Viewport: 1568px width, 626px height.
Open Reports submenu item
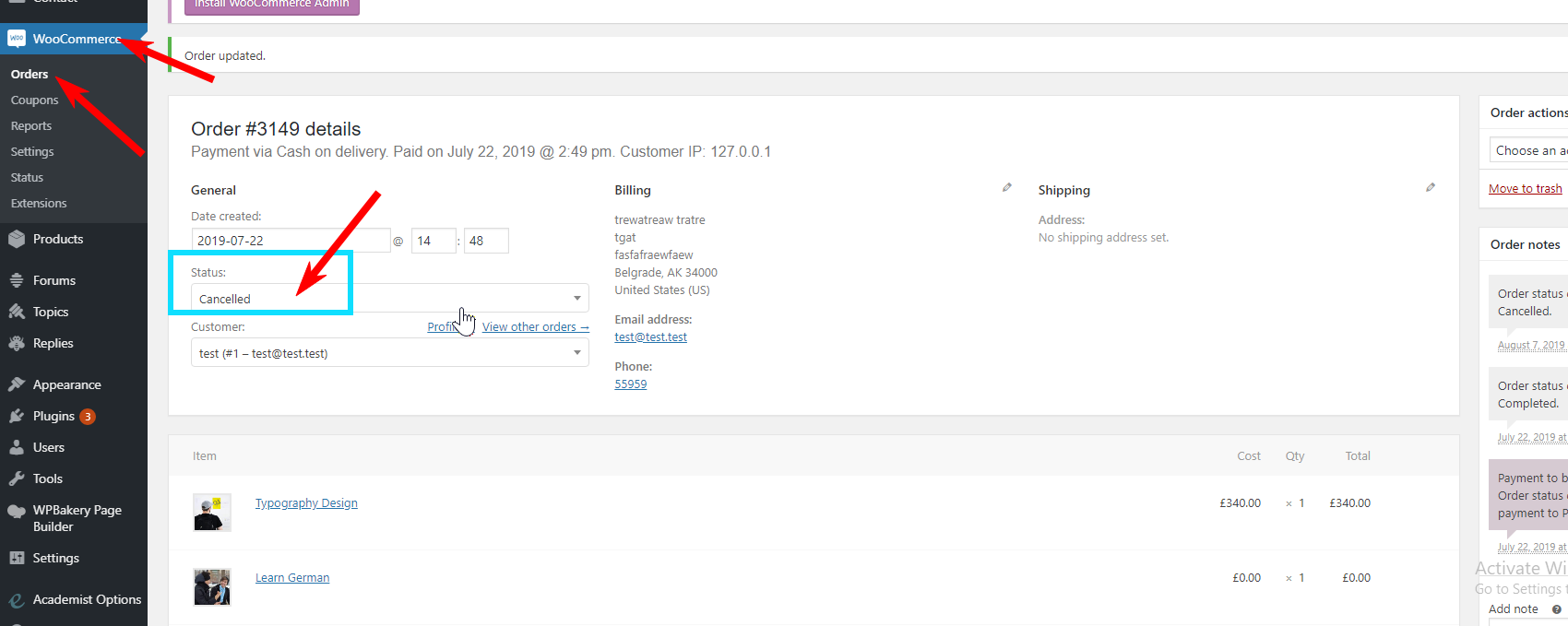coord(31,125)
